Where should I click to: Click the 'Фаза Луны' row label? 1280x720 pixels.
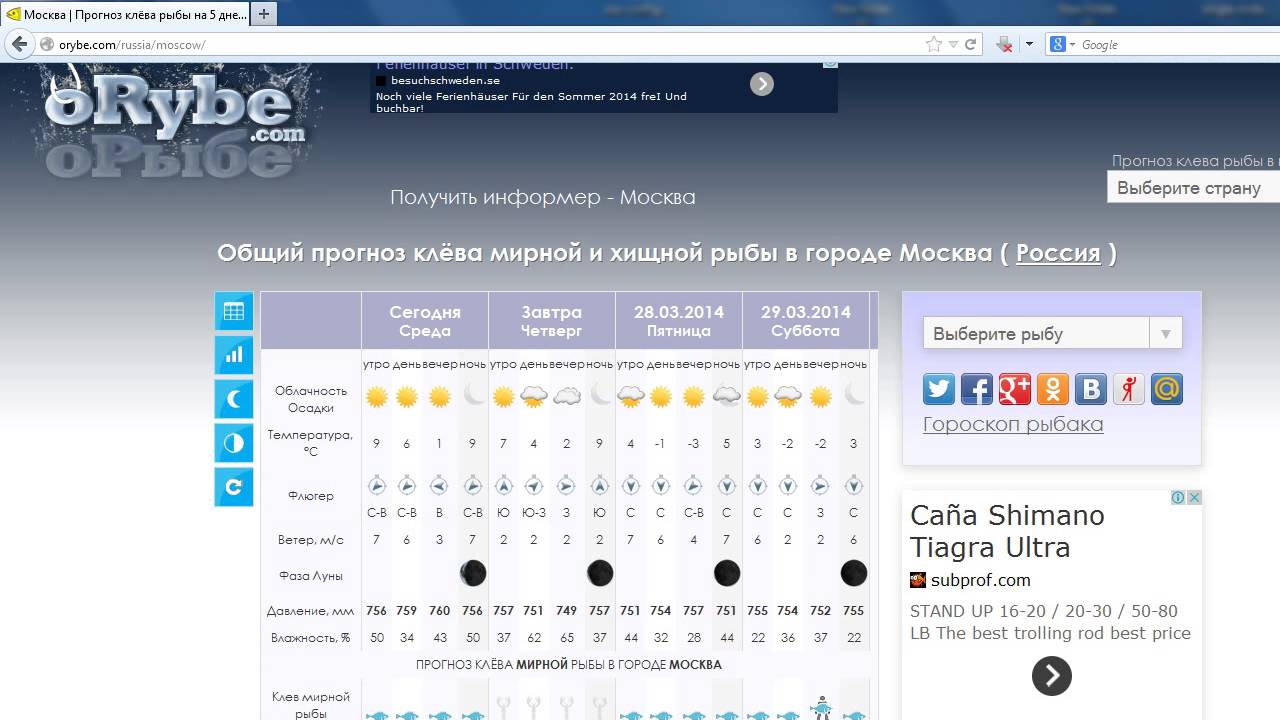click(x=310, y=576)
